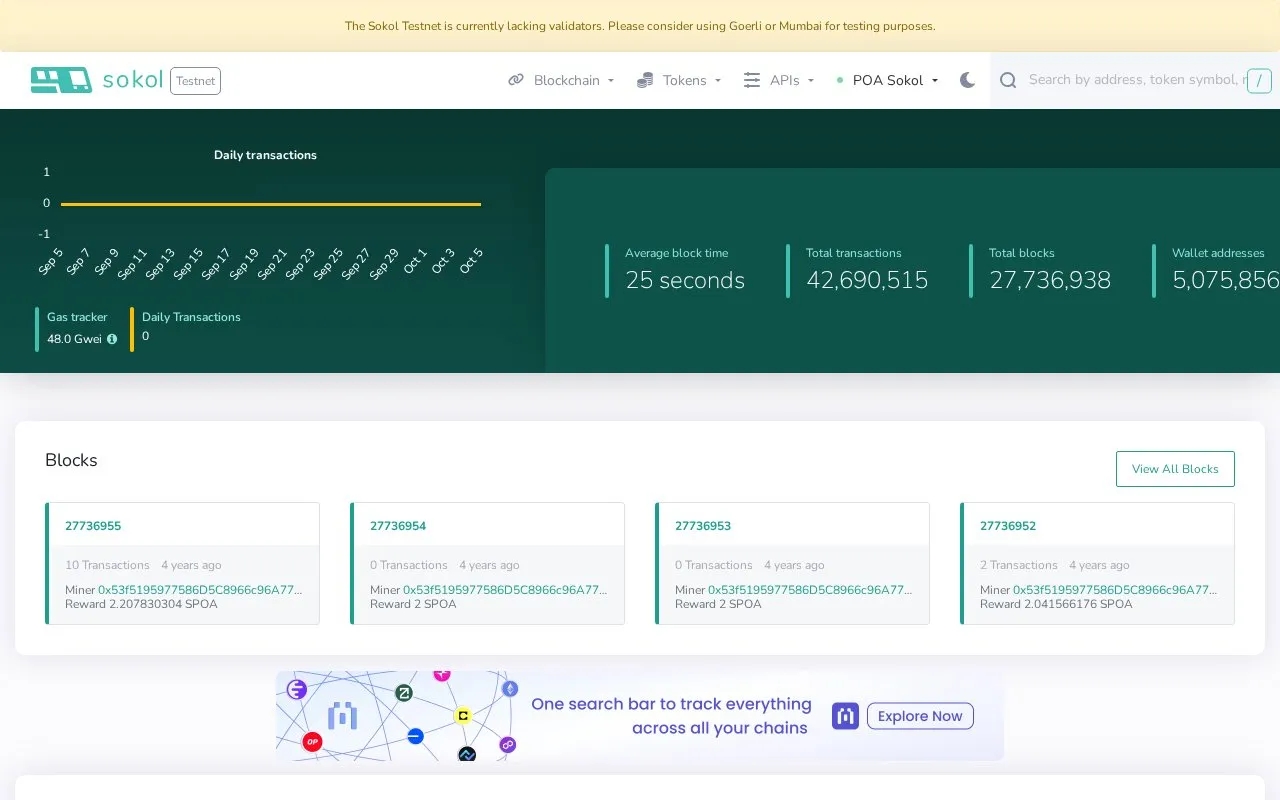Click the Testnet badge
This screenshot has height=800, width=1280.
tap(195, 81)
